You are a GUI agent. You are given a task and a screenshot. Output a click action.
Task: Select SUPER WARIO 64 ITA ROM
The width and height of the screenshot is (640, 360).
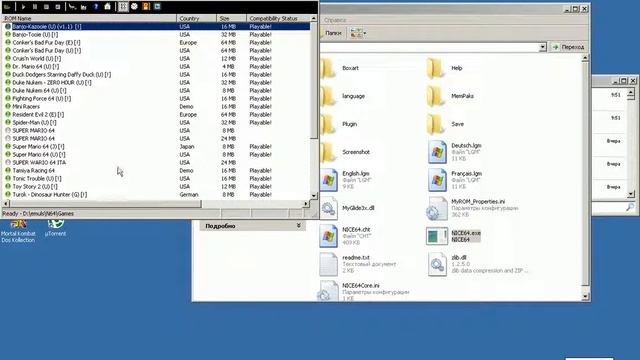click(157, 162)
